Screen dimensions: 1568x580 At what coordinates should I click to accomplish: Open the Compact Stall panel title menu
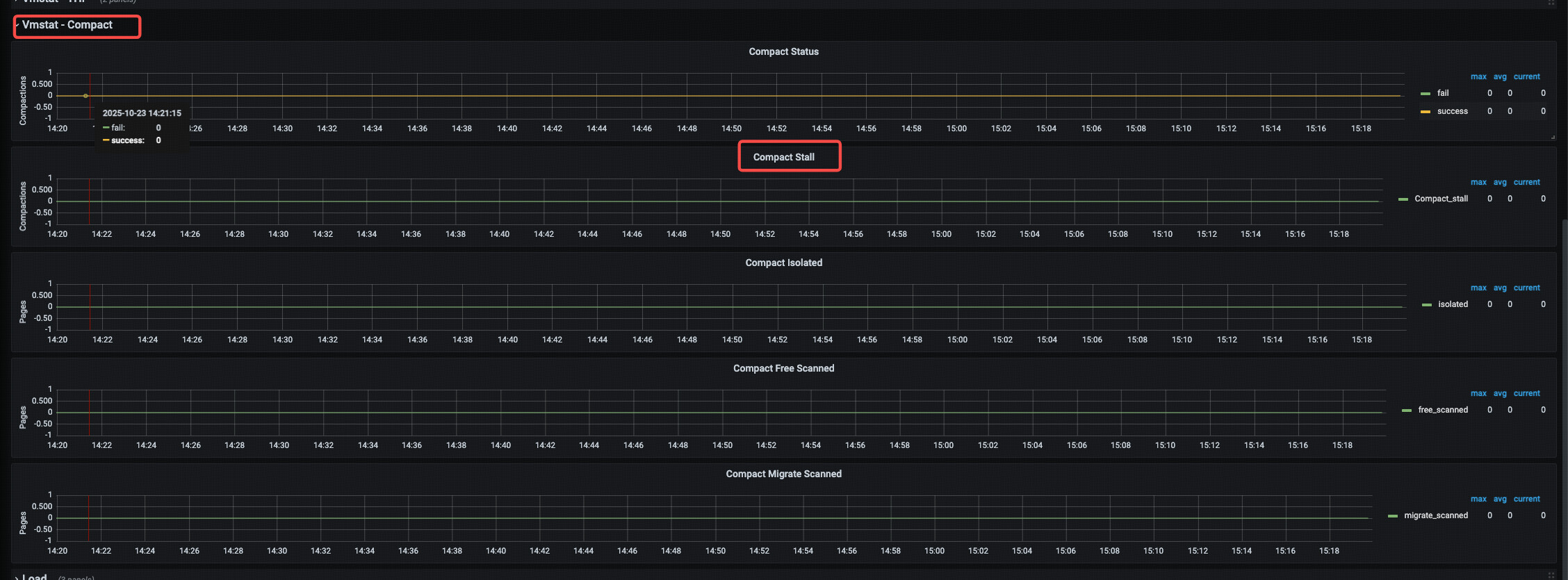[x=783, y=157]
